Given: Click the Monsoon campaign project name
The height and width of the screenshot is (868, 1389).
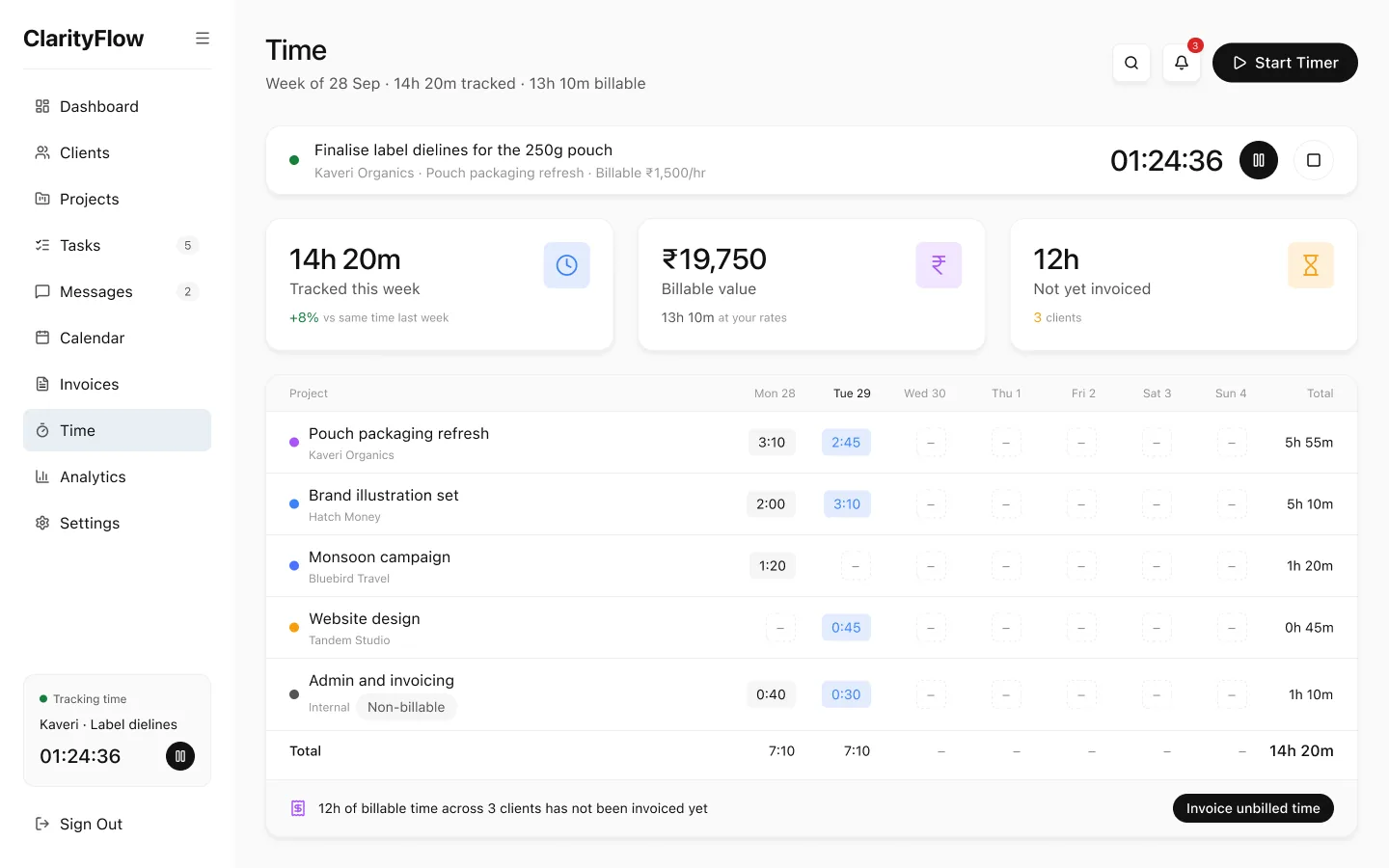Looking at the screenshot, I should 379,557.
